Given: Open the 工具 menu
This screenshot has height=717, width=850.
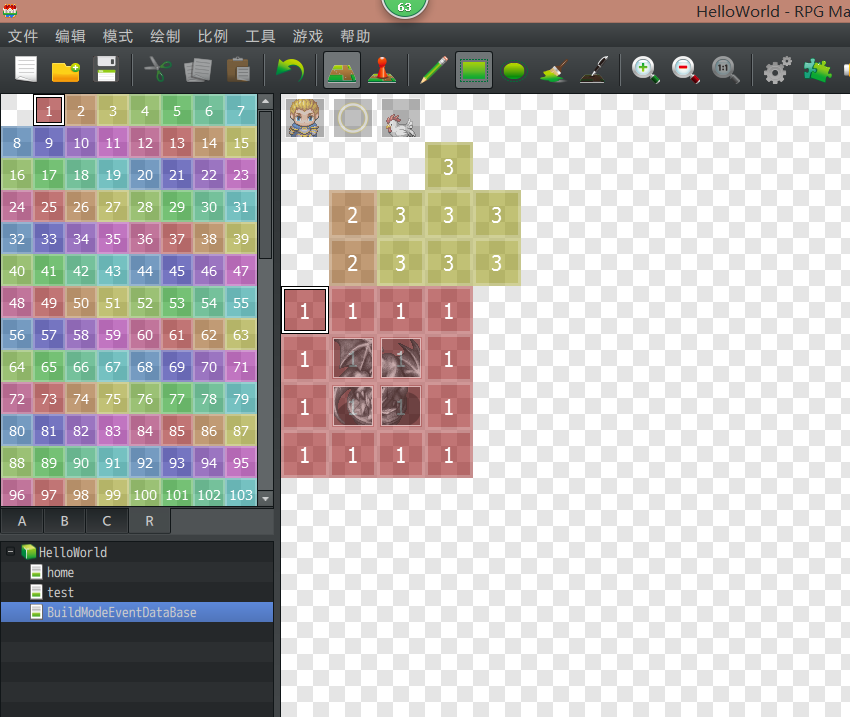Looking at the screenshot, I should click(x=260, y=36).
